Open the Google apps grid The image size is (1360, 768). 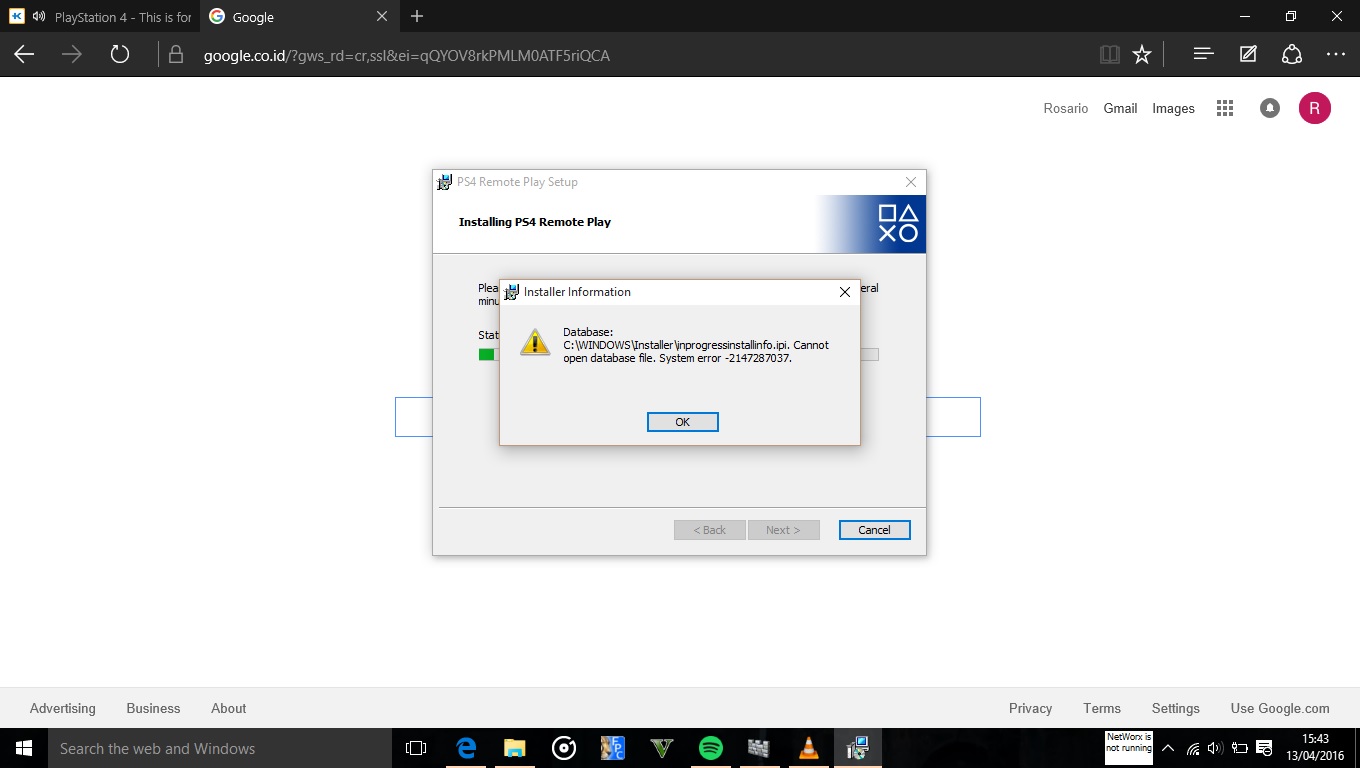click(x=1225, y=108)
